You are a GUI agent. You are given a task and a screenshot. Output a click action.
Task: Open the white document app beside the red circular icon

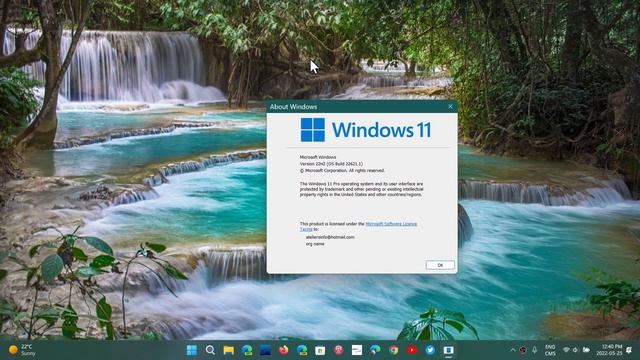point(357,350)
